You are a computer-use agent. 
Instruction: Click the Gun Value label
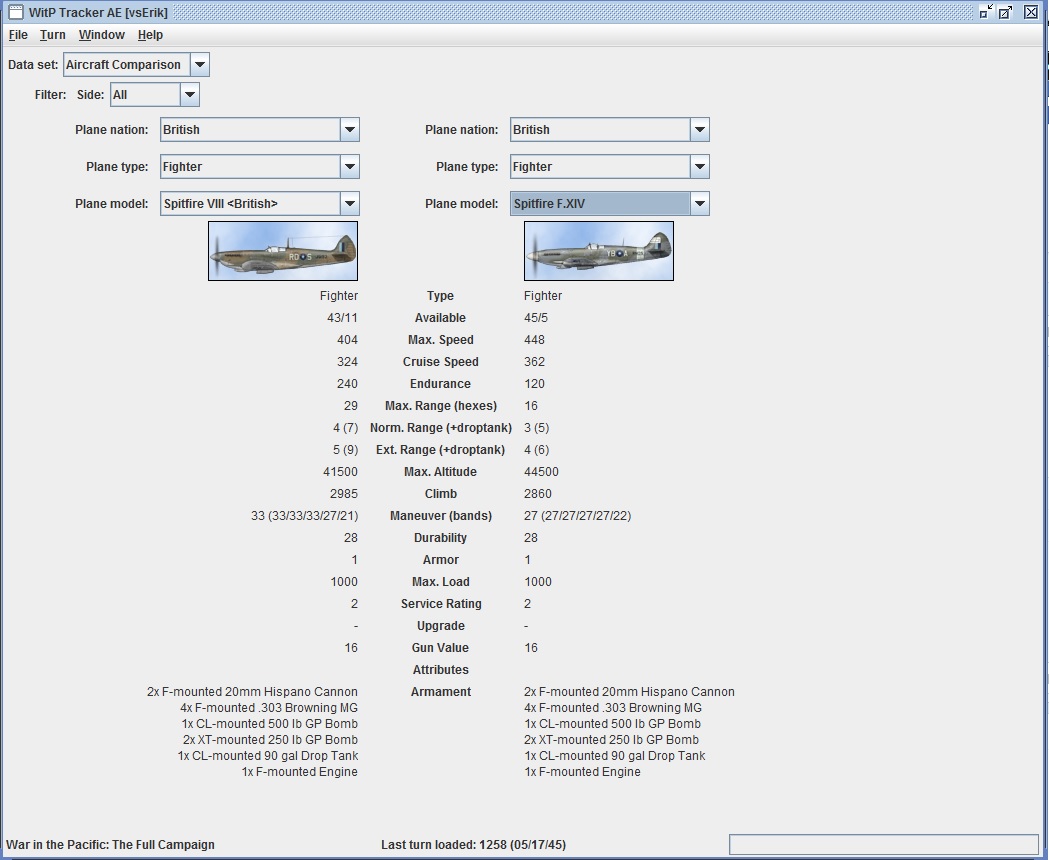[440, 648]
